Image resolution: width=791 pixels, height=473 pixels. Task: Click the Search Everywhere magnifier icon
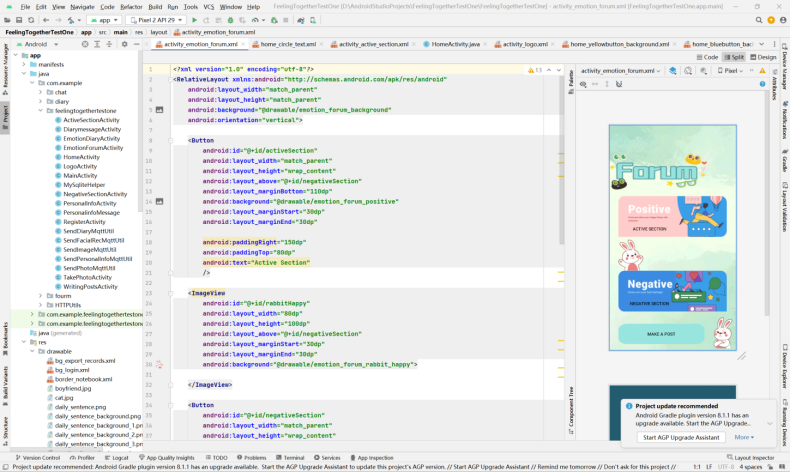[759, 20]
